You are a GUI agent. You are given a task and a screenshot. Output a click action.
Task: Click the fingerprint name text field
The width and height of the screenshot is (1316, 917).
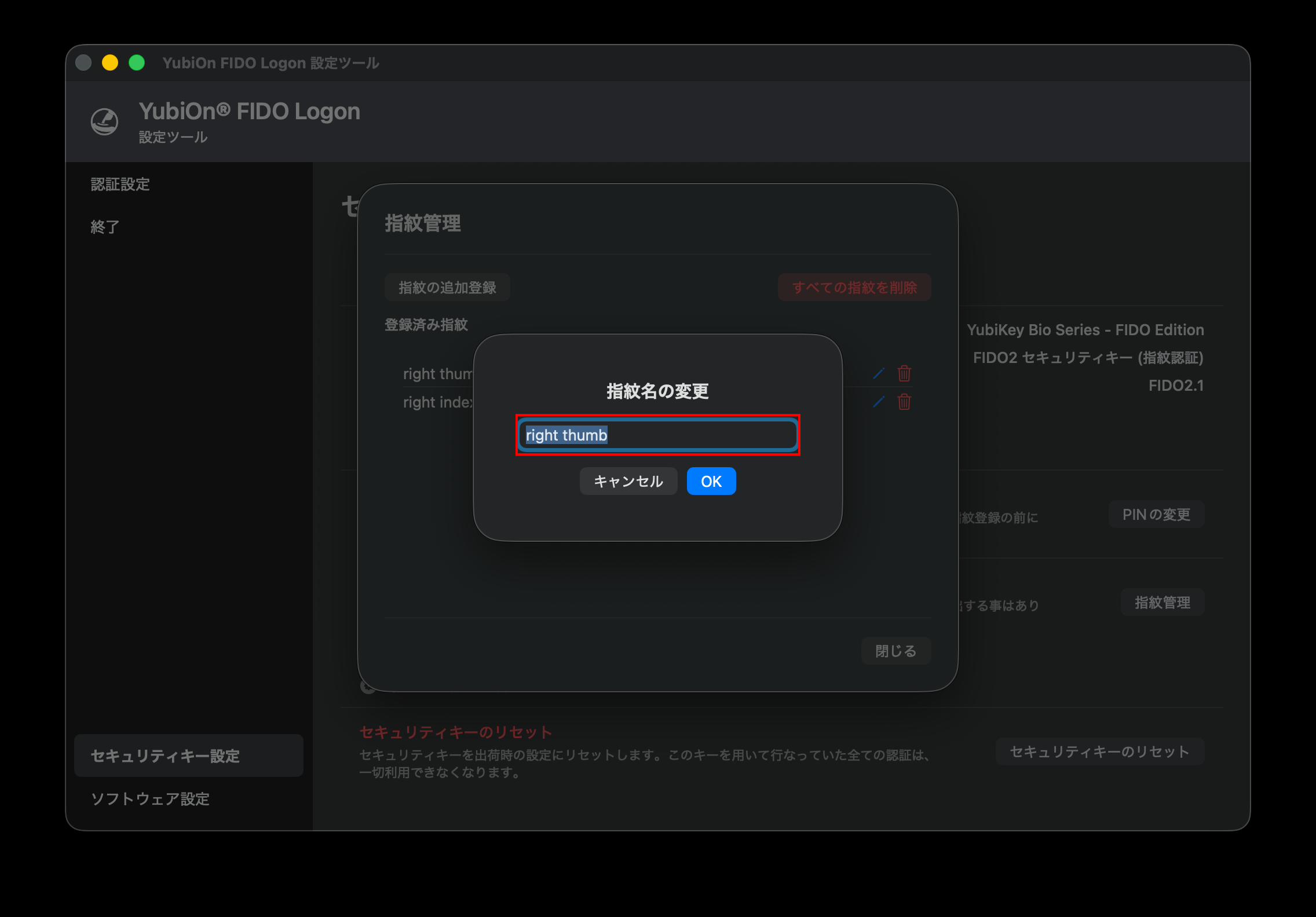coord(657,435)
